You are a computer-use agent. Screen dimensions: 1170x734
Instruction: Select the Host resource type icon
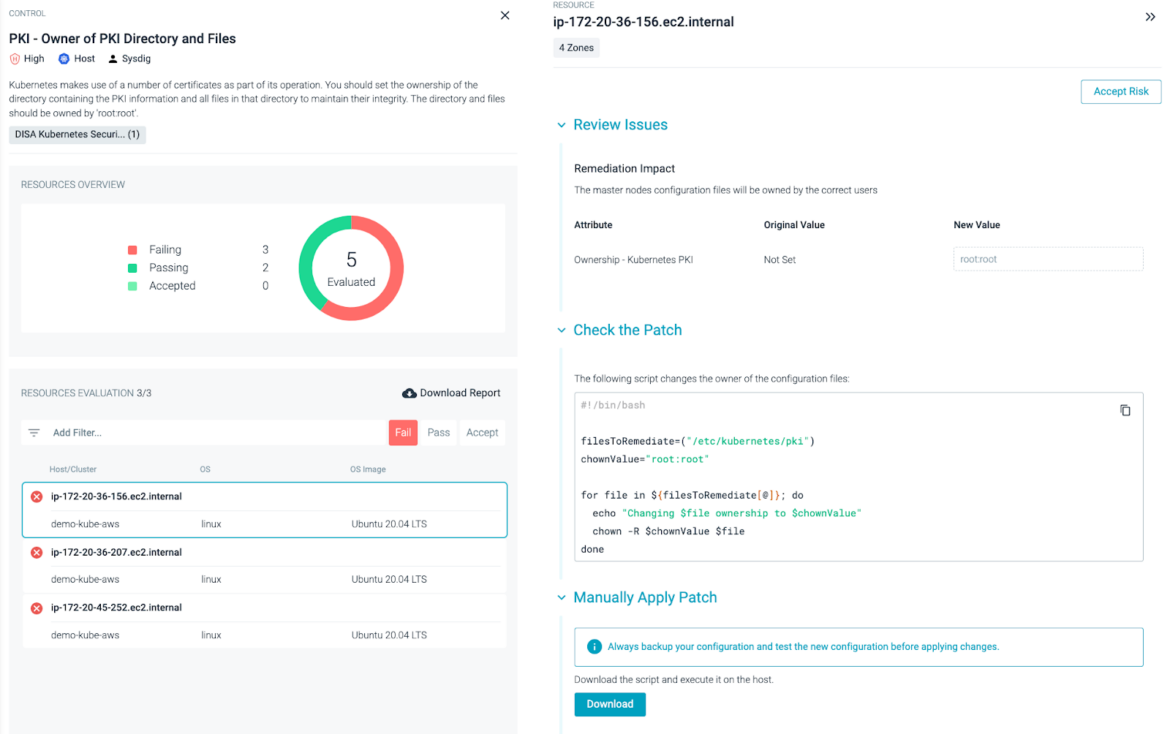pos(62,58)
